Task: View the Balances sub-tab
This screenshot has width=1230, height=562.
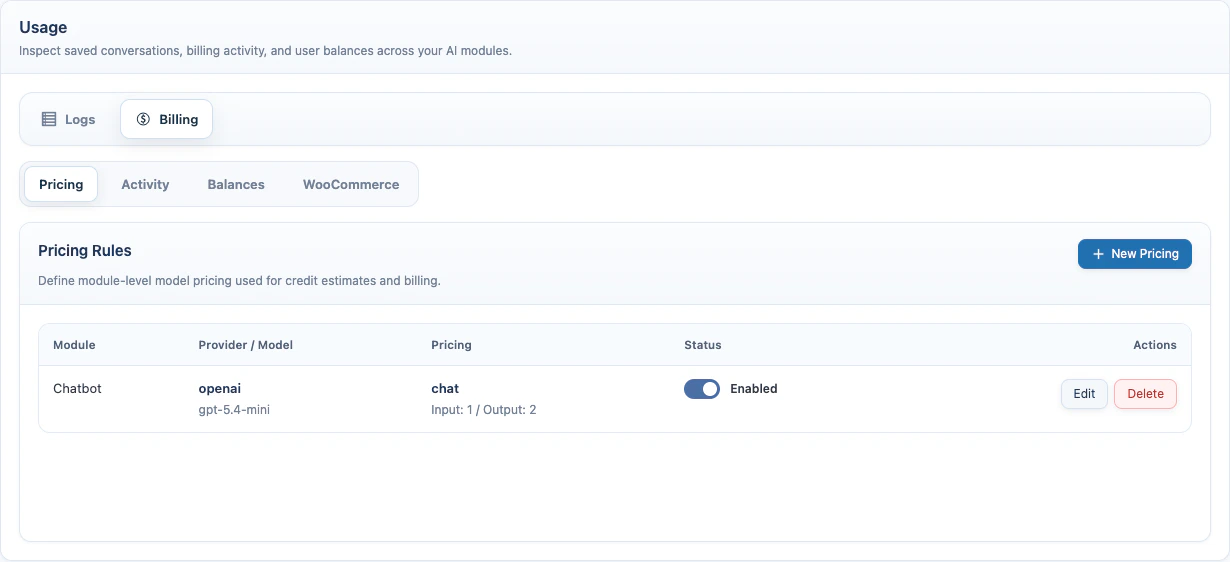Action: point(236,184)
